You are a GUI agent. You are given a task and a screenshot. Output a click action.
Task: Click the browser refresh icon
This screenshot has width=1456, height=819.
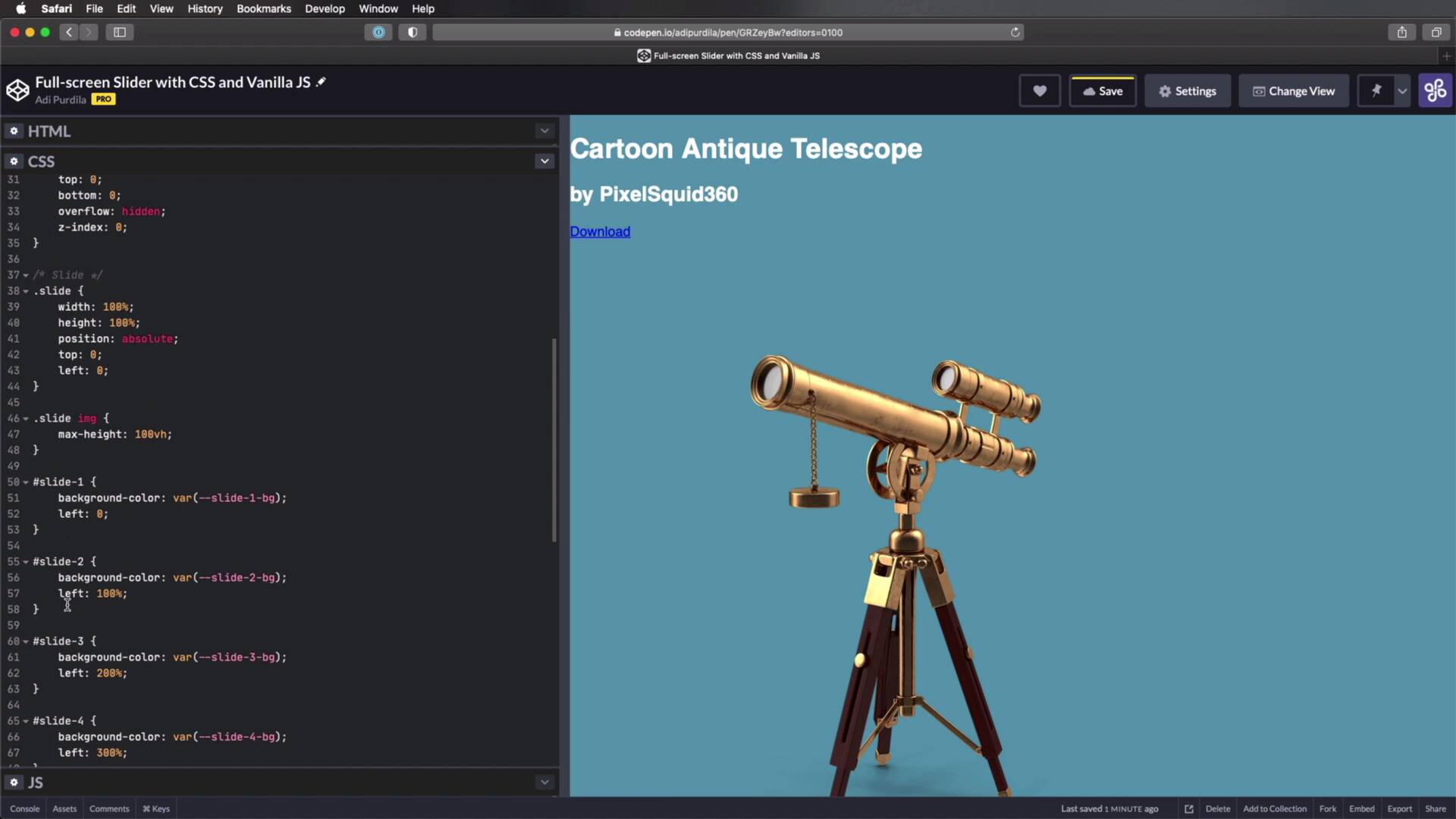coord(1015,32)
